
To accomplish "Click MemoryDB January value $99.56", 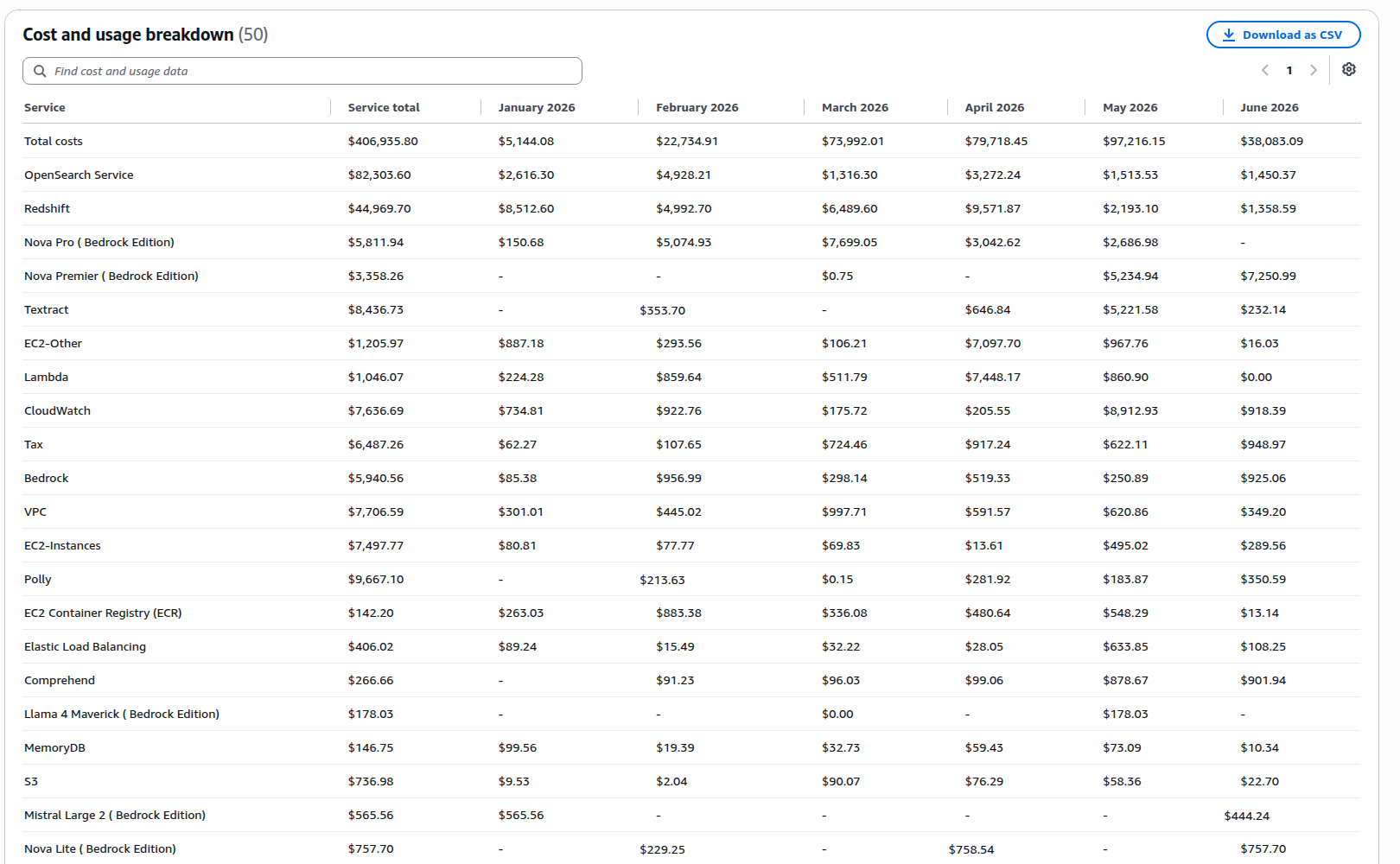I will click(518, 747).
